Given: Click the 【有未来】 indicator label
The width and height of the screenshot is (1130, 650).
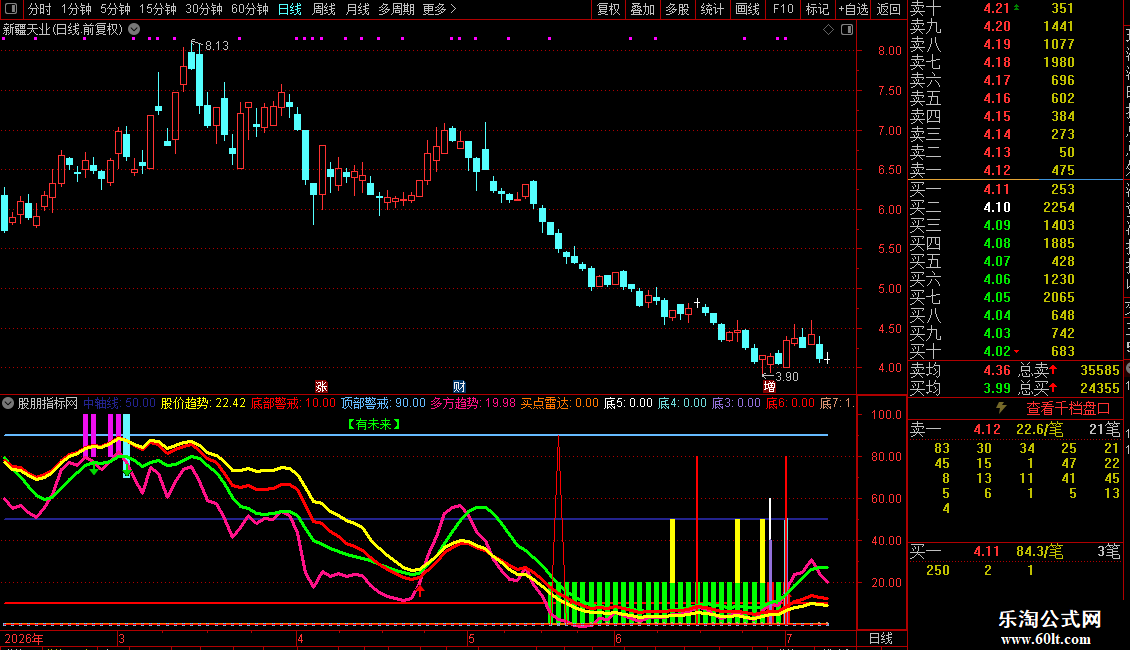Looking at the screenshot, I should pos(374,424).
